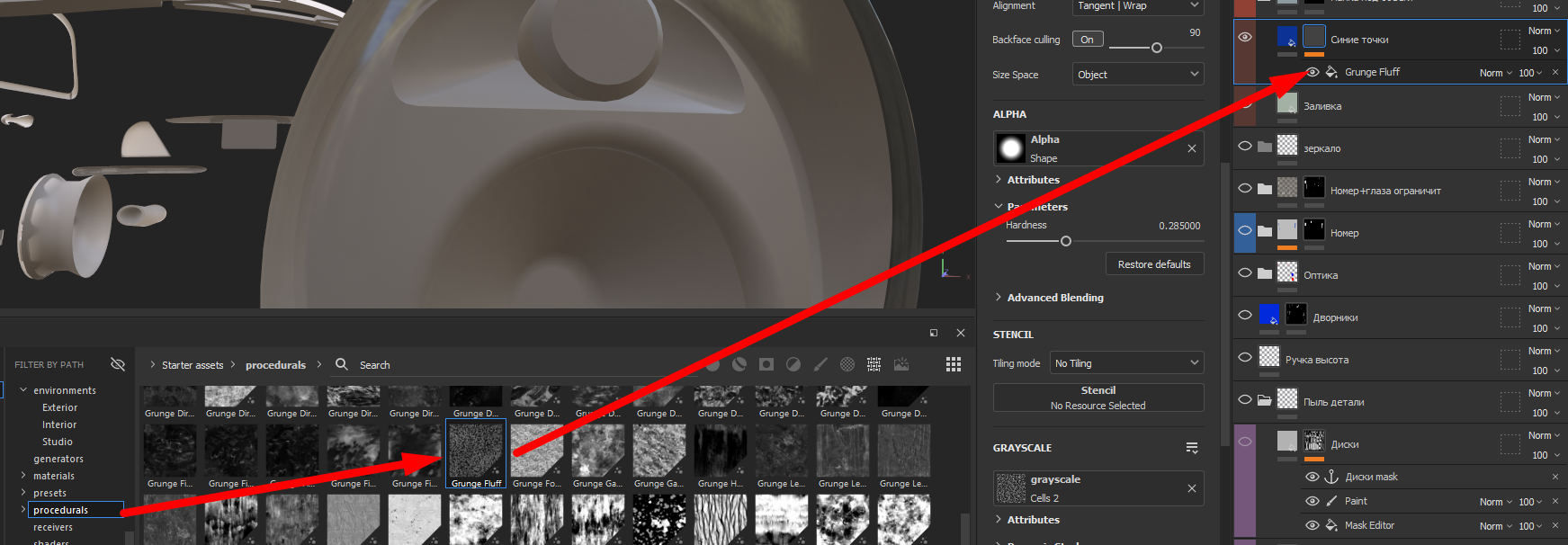
Task: Select the Синие точки mask thumbnail
Action: click(x=1314, y=37)
